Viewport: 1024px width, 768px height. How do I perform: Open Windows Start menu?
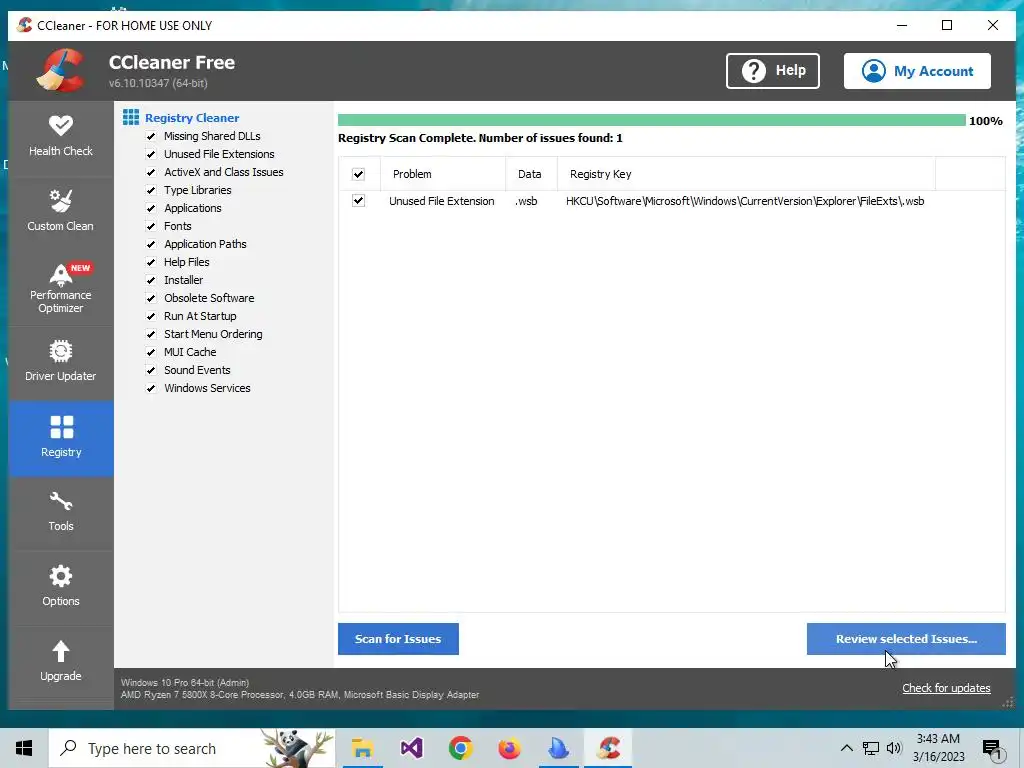coord(24,748)
